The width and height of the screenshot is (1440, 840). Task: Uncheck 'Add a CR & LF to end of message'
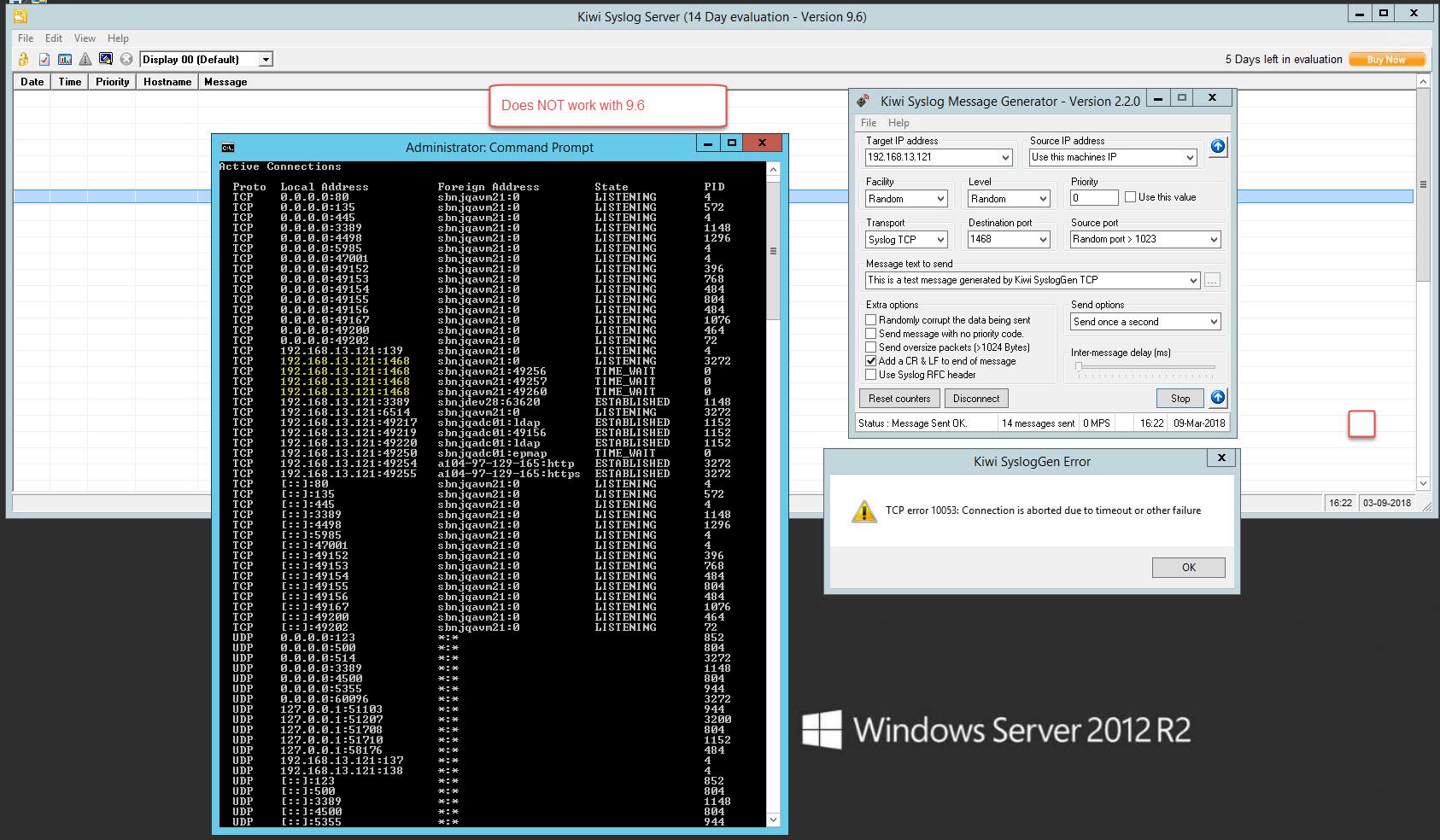pyautogui.click(x=871, y=361)
